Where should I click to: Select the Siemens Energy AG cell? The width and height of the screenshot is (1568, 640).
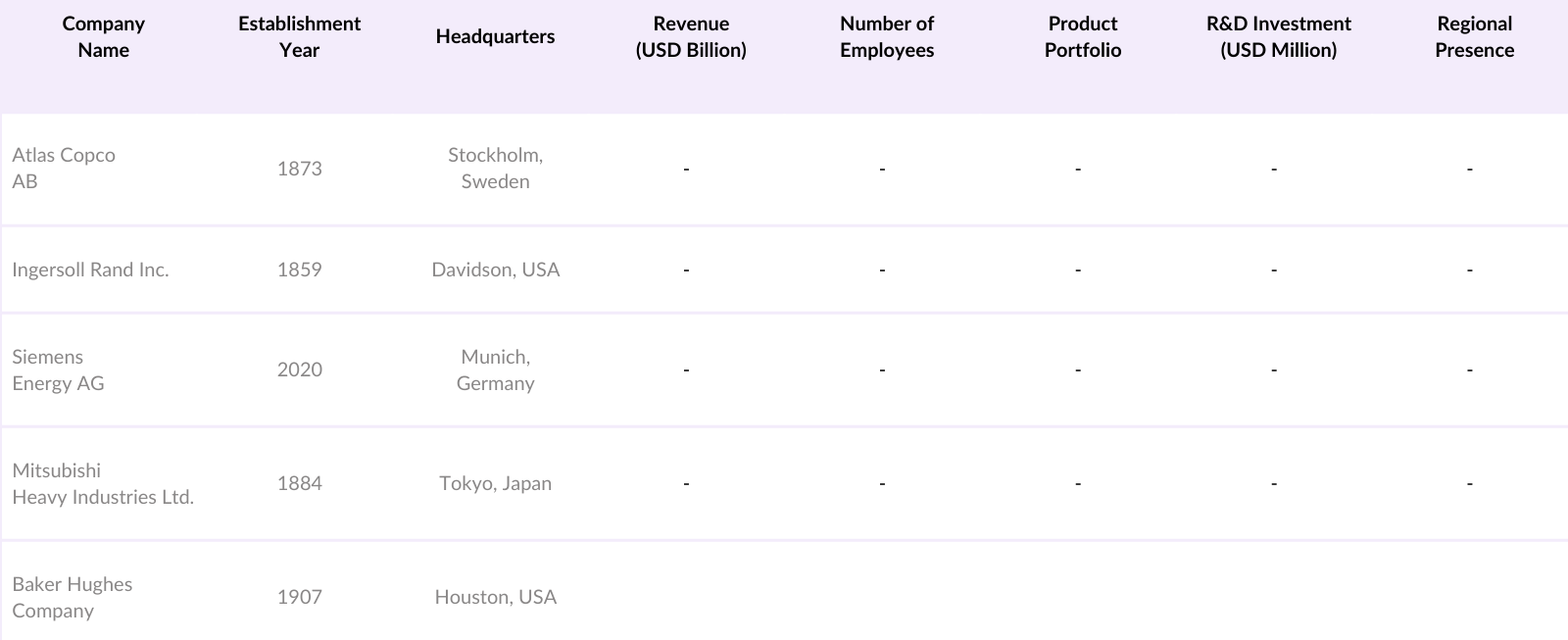pyautogui.click(x=58, y=370)
